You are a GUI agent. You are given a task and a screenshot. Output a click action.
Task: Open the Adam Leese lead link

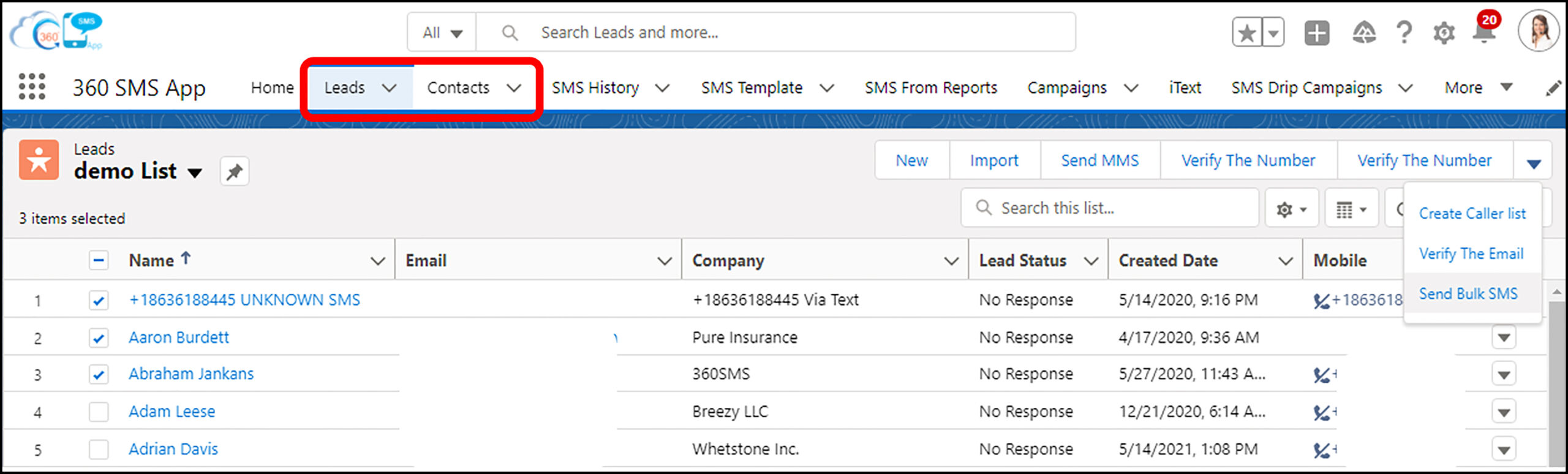[x=172, y=412]
